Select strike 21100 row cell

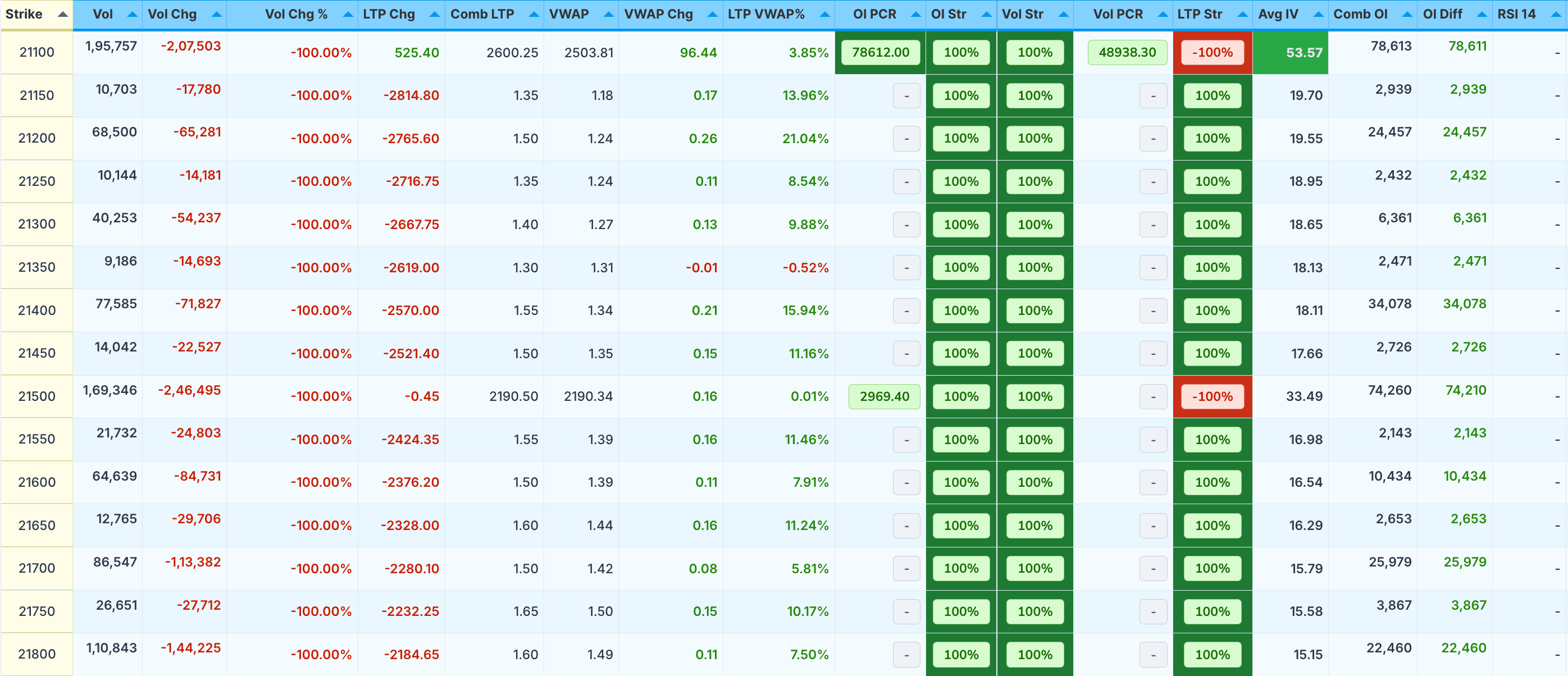coord(37,52)
